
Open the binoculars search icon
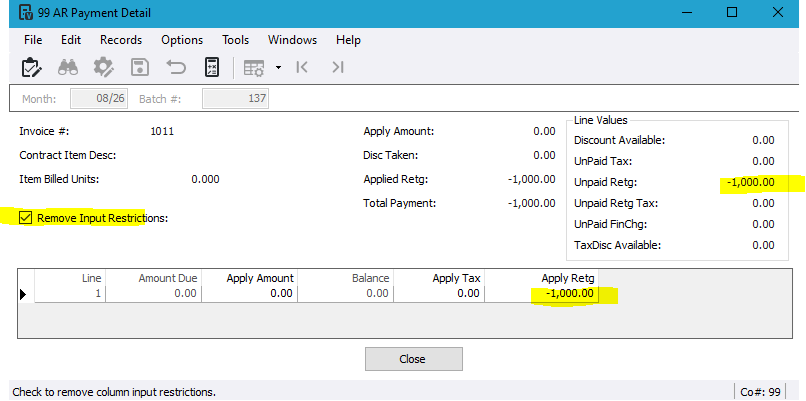pyautogui.click(x=67, y=67)
